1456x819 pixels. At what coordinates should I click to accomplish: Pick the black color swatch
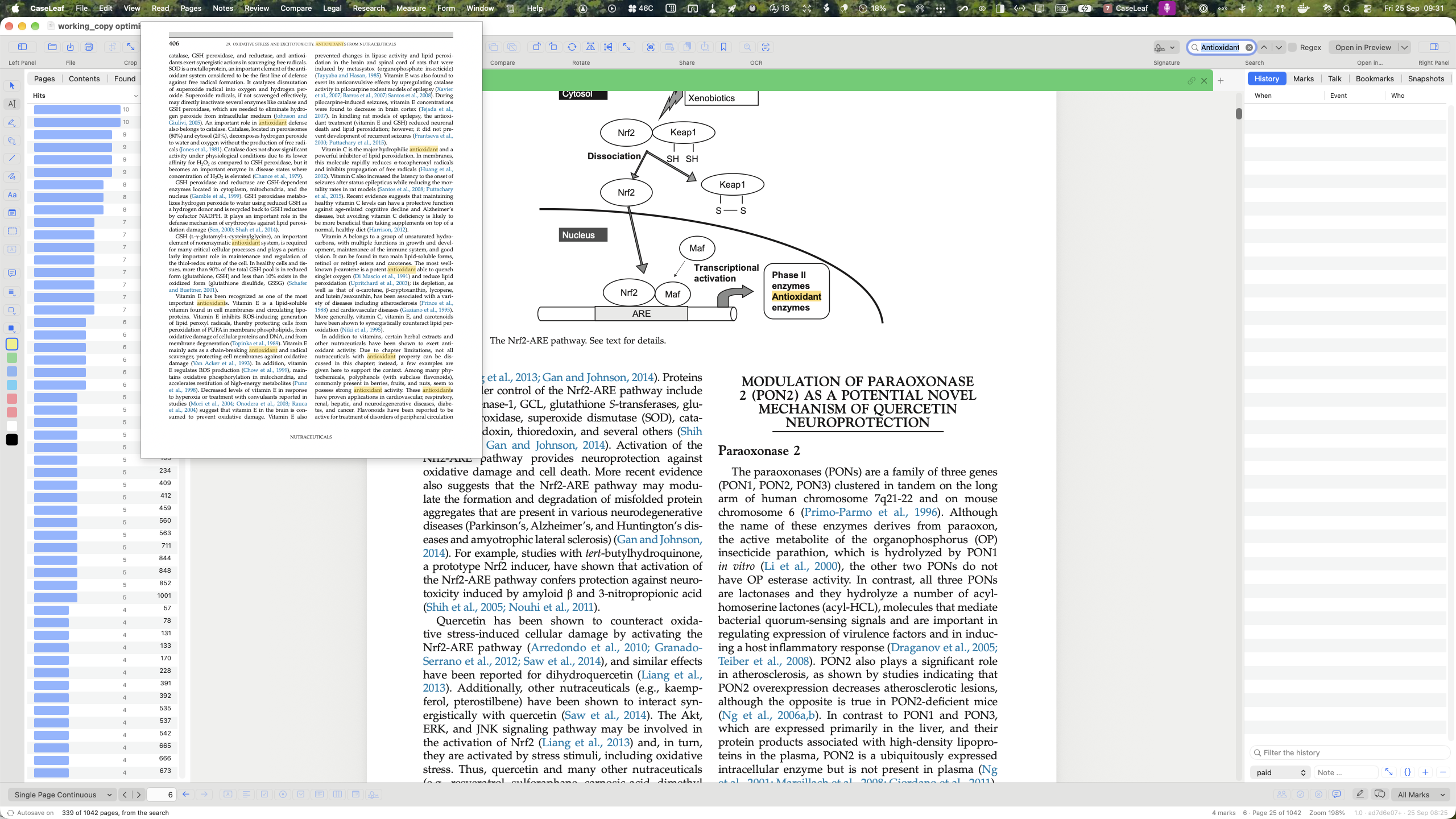[12, 440]
